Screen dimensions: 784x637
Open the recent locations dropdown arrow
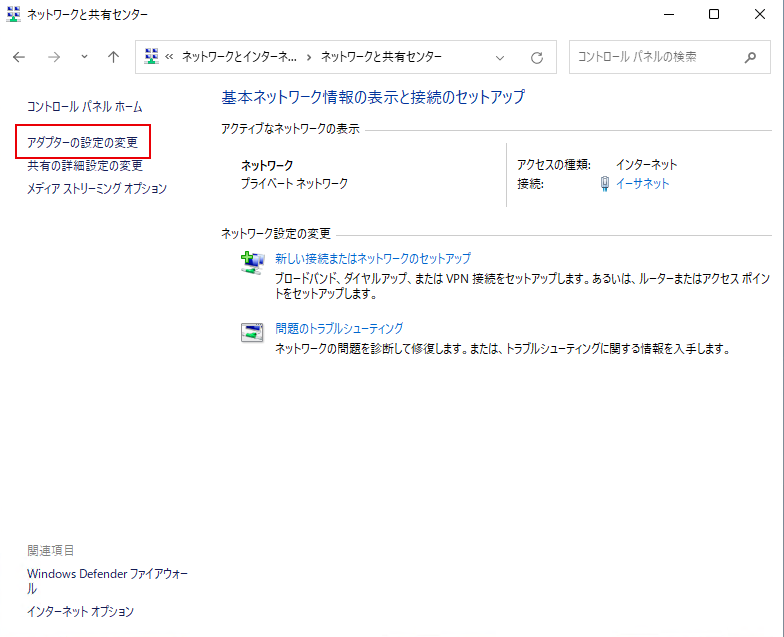[x=84, y=58]
